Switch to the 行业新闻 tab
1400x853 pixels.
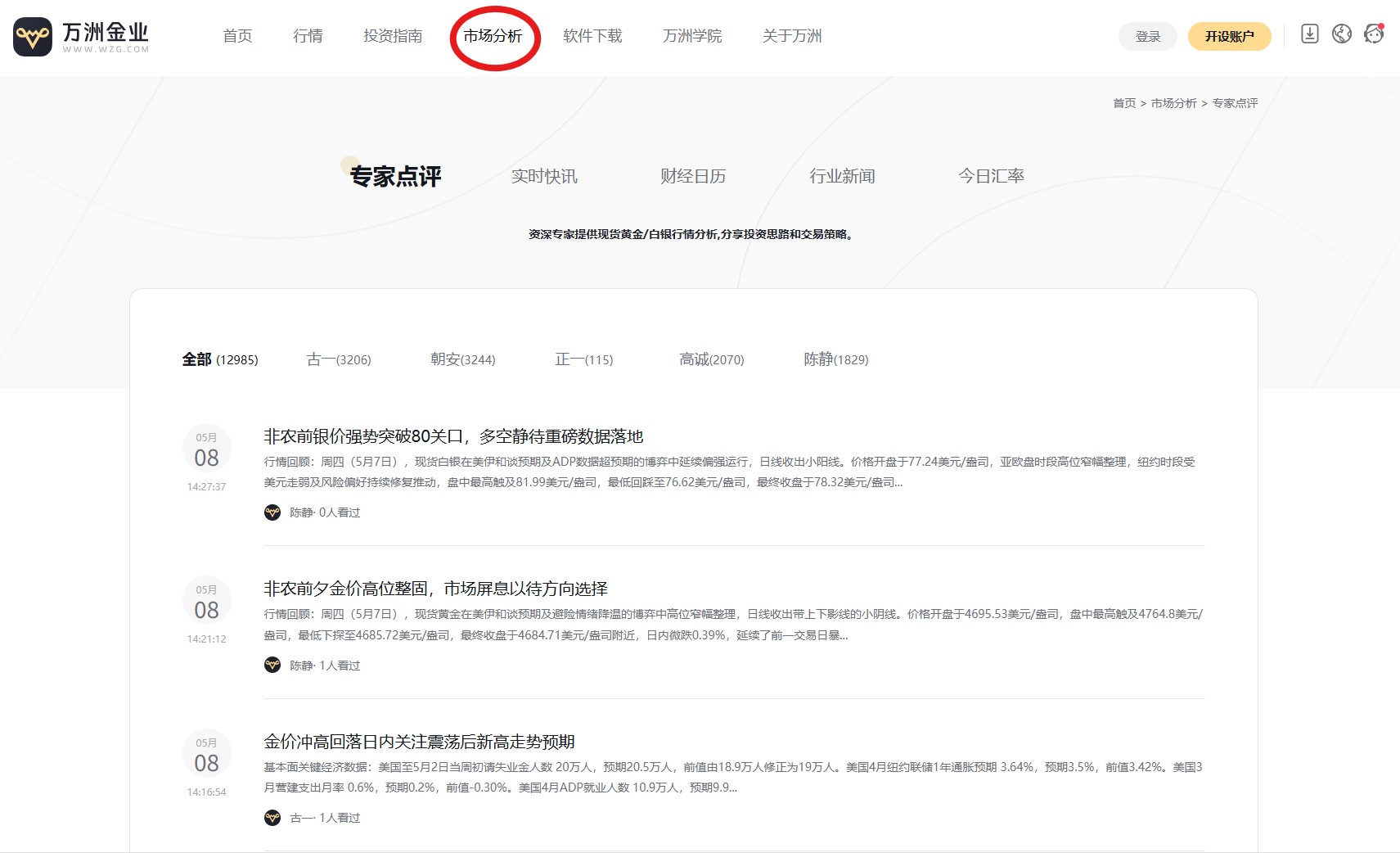pyautogui.click(x=842, y=176)
